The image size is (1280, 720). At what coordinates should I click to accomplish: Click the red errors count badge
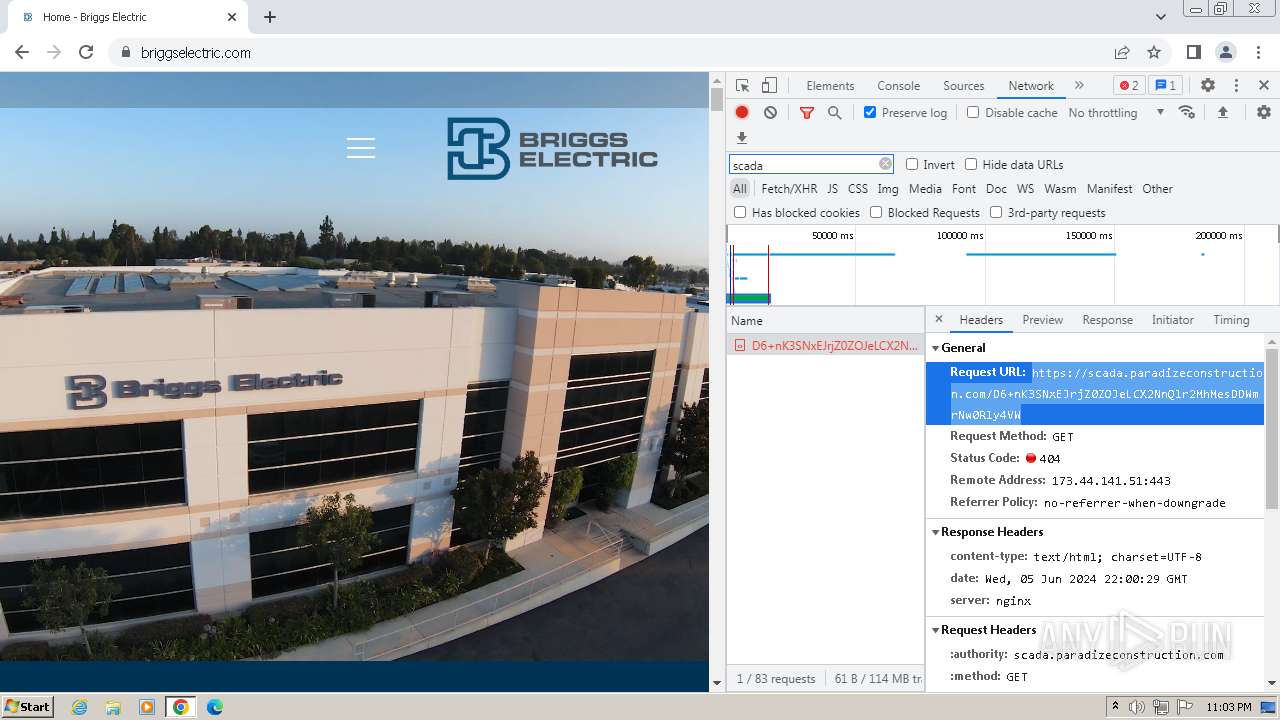(1129, 86)
